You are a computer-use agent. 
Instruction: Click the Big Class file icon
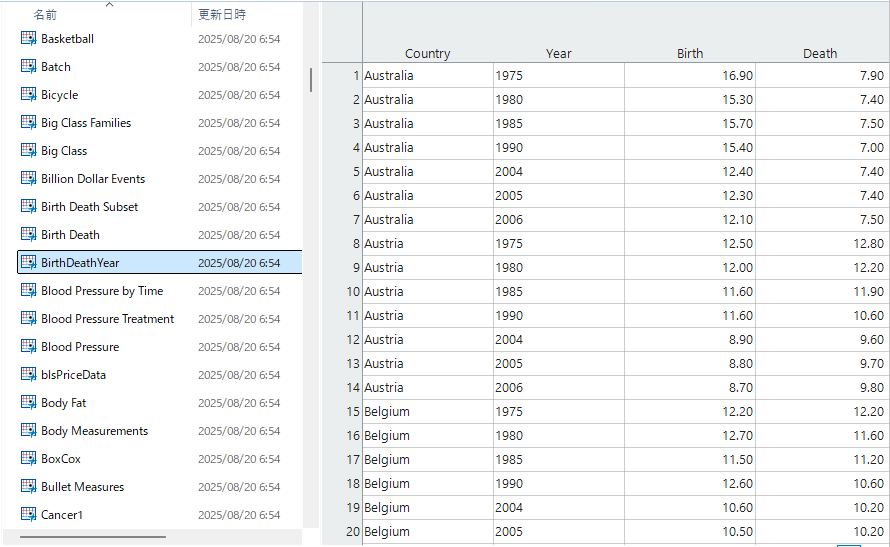click(x=28, y=150)
